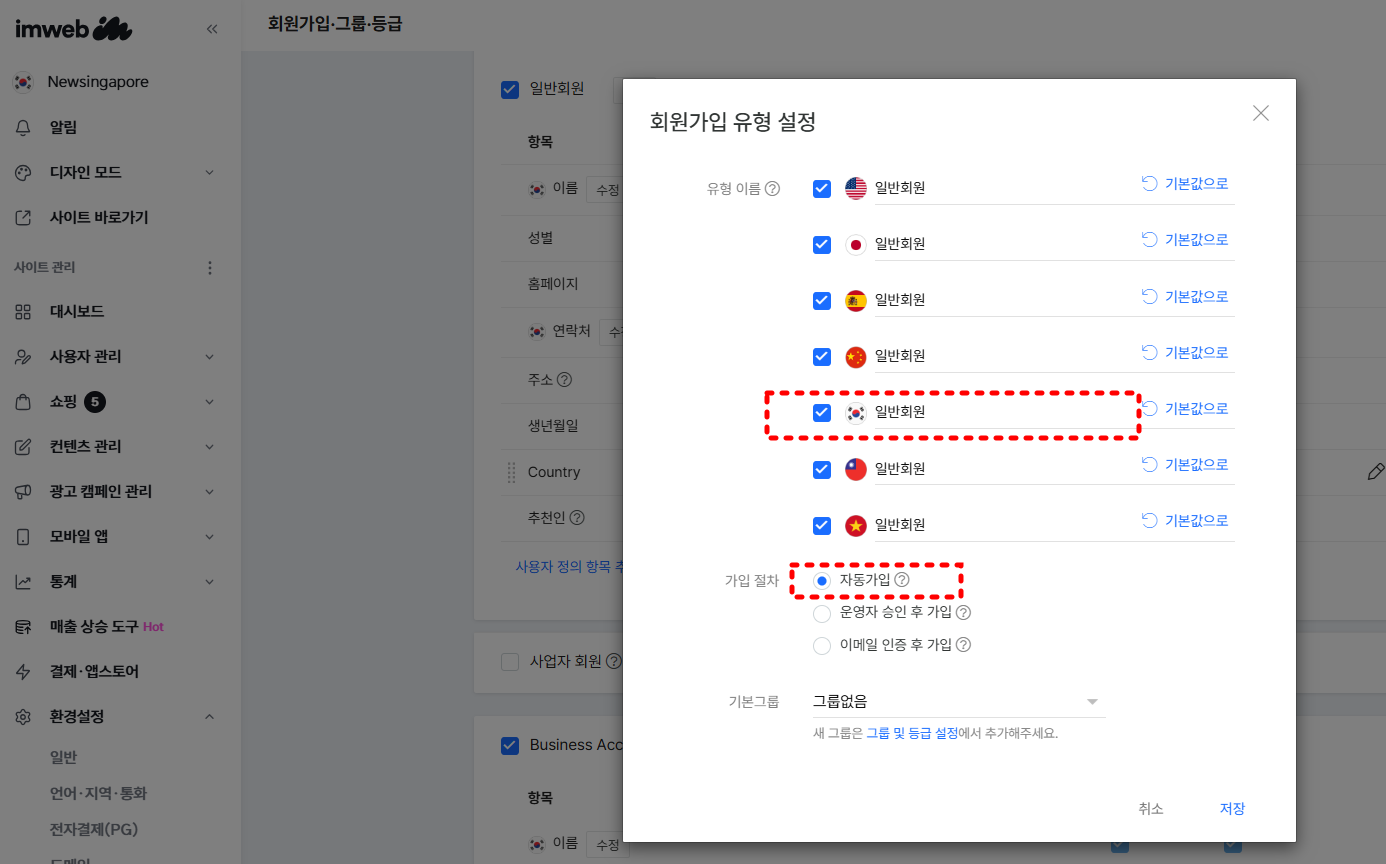The width and height of the screenshot is (1386, 864).
Task: Click help icon next to 유형 이름
Action: click(x=772, y=188)
